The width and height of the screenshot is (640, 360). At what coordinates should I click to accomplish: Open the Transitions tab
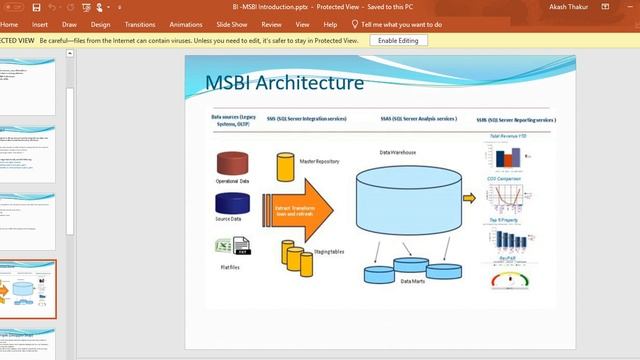click(x=140, y=24)
